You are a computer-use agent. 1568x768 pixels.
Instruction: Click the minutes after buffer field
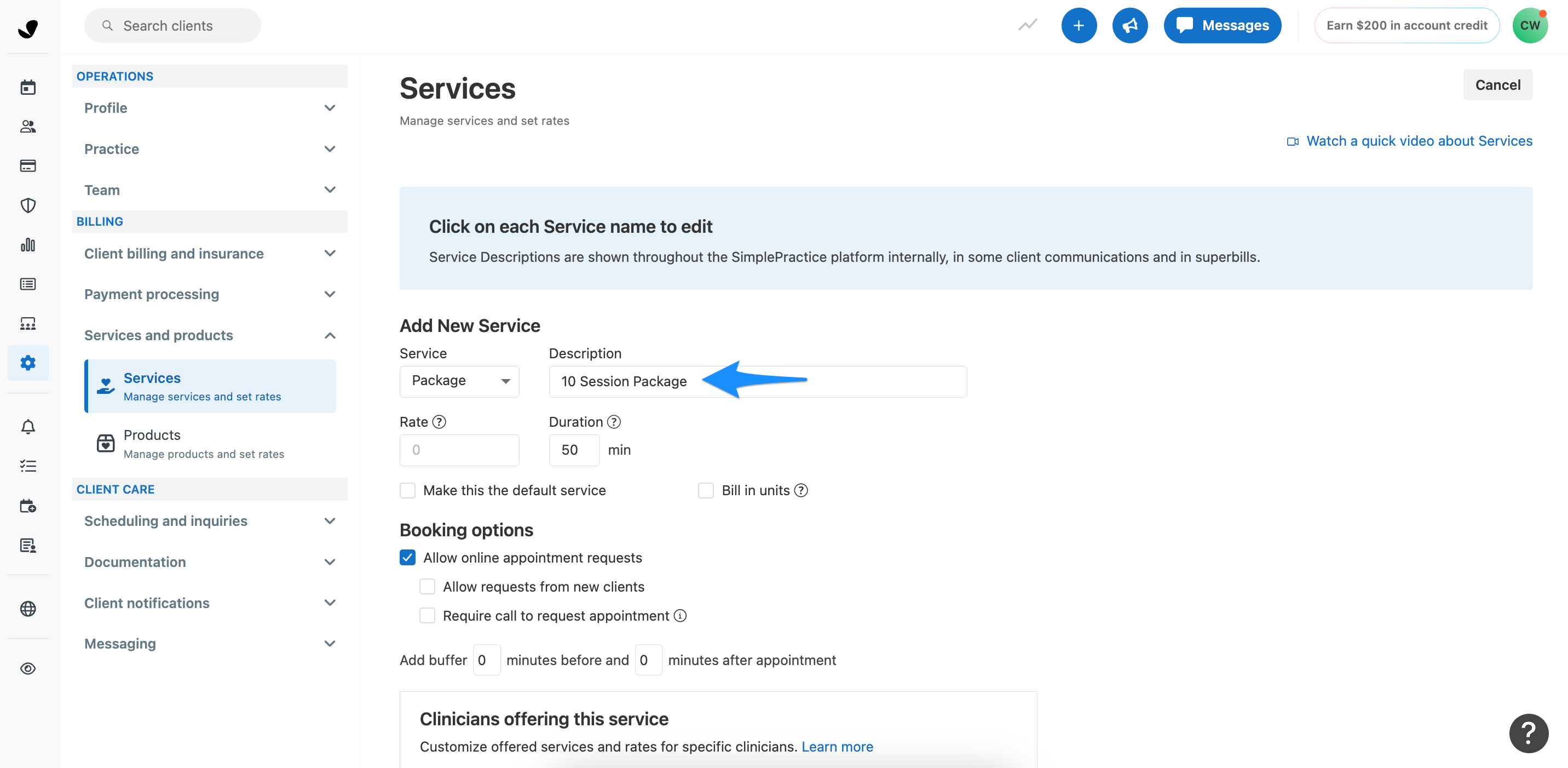pos(648,660)
